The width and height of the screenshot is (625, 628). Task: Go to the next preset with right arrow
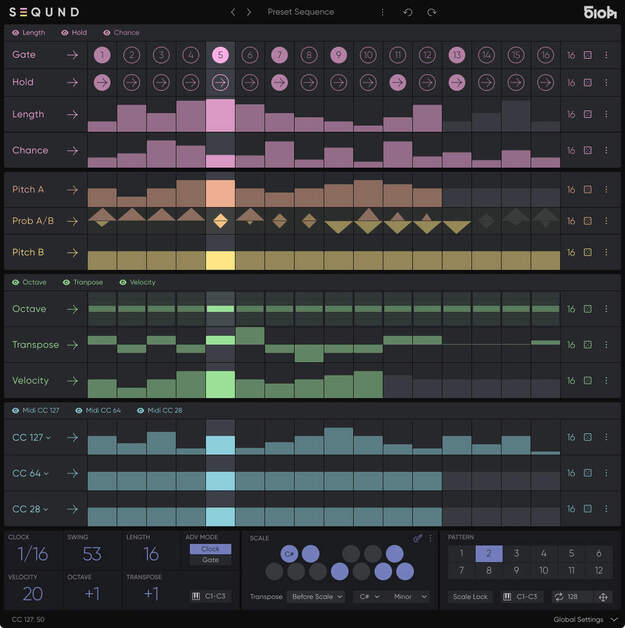coord(249,12)
